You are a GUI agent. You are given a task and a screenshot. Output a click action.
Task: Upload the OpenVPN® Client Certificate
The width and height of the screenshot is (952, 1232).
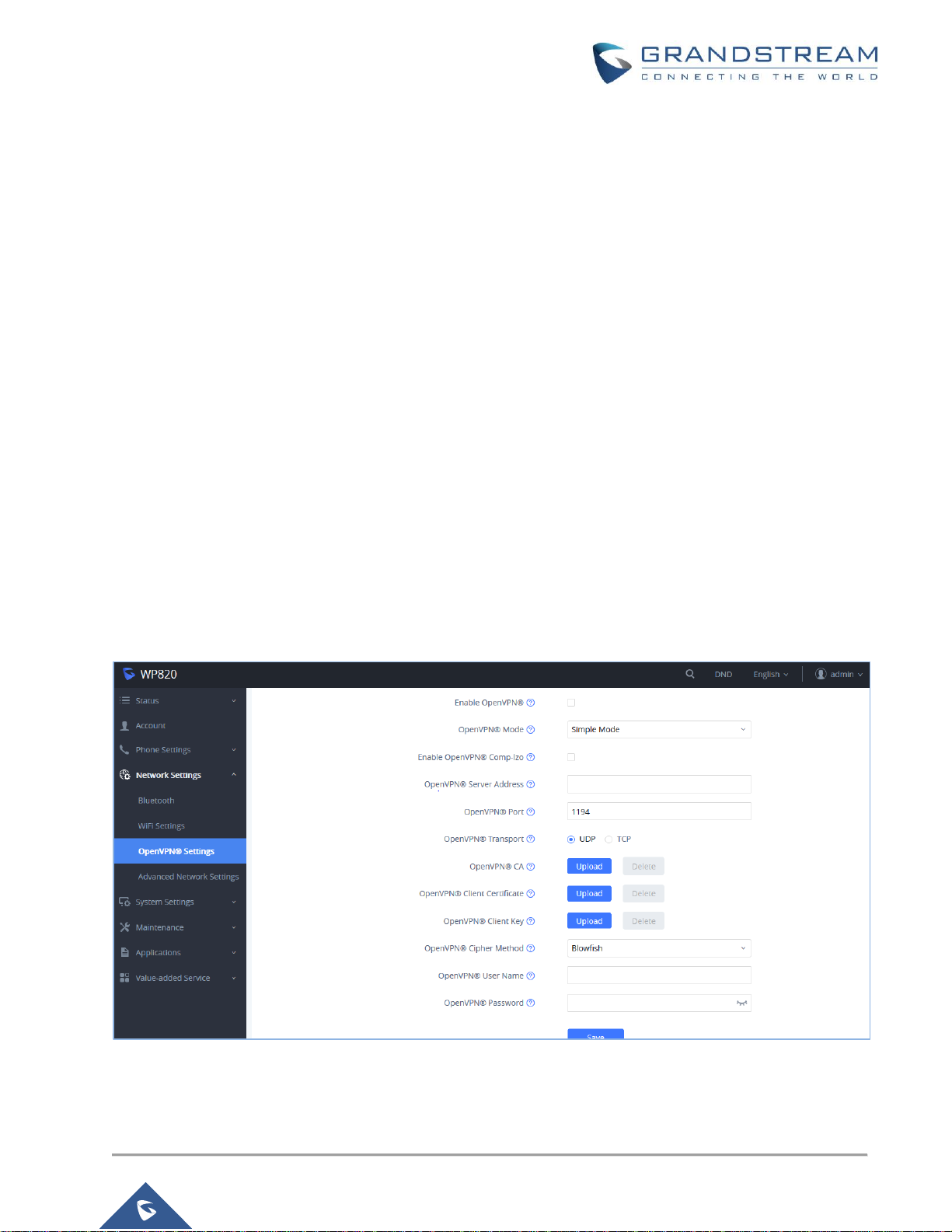click(589, 894)
